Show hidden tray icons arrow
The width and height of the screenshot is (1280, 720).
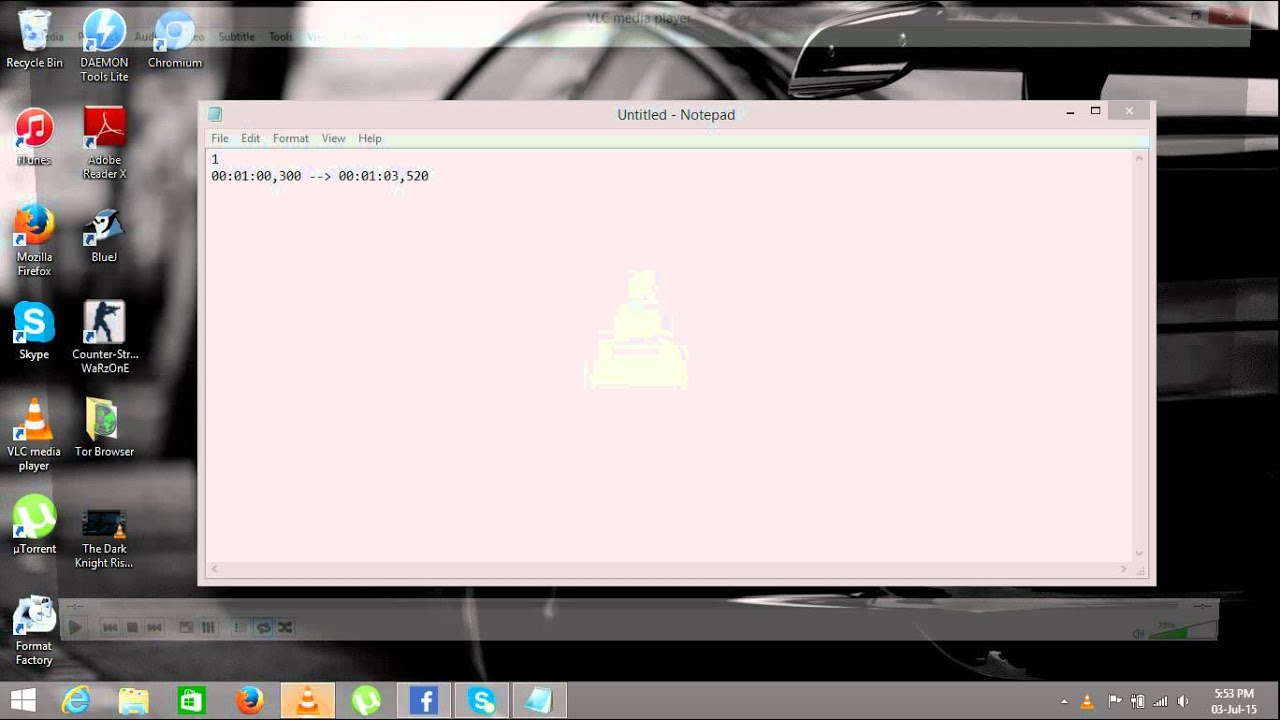(x=1064, y=701)
